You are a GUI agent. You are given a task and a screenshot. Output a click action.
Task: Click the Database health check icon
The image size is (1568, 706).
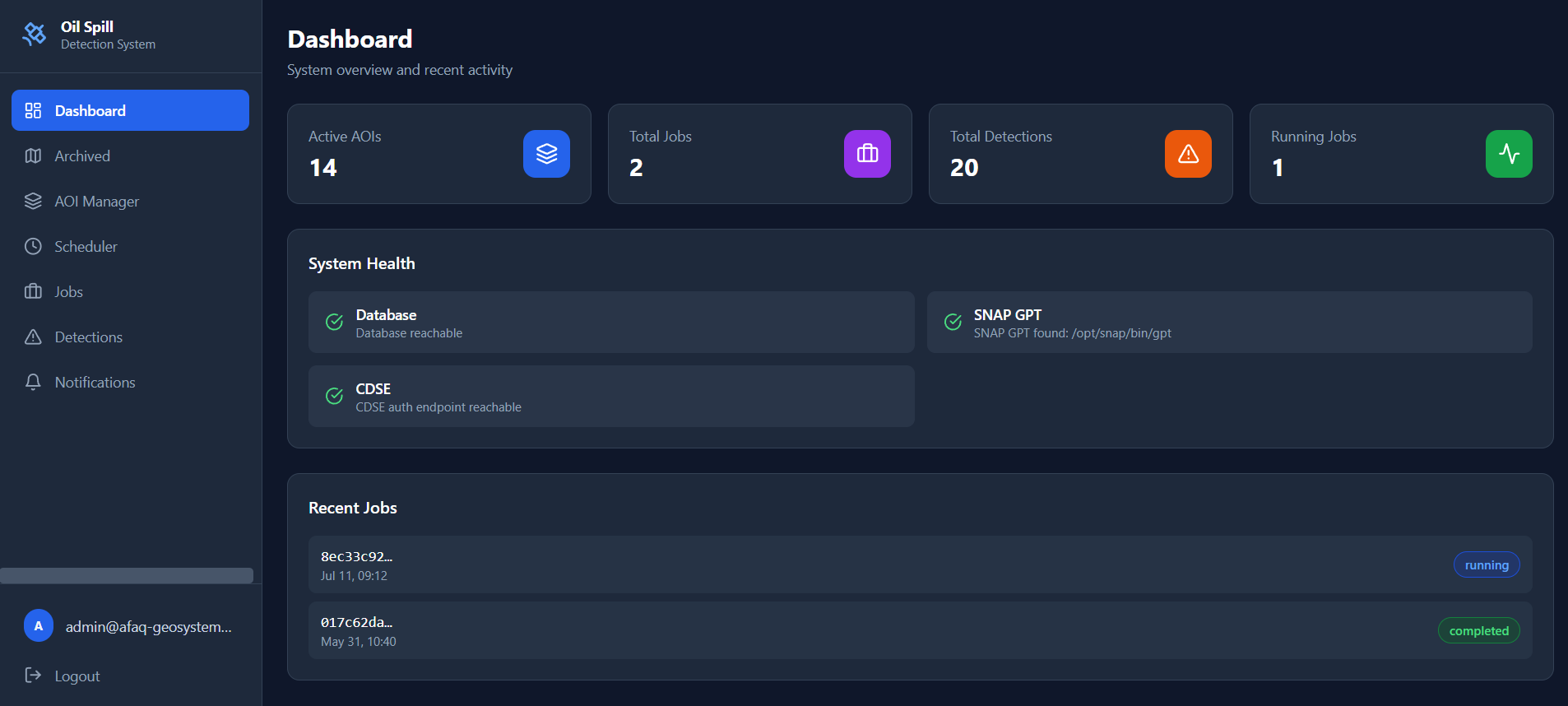pos(334,322)
